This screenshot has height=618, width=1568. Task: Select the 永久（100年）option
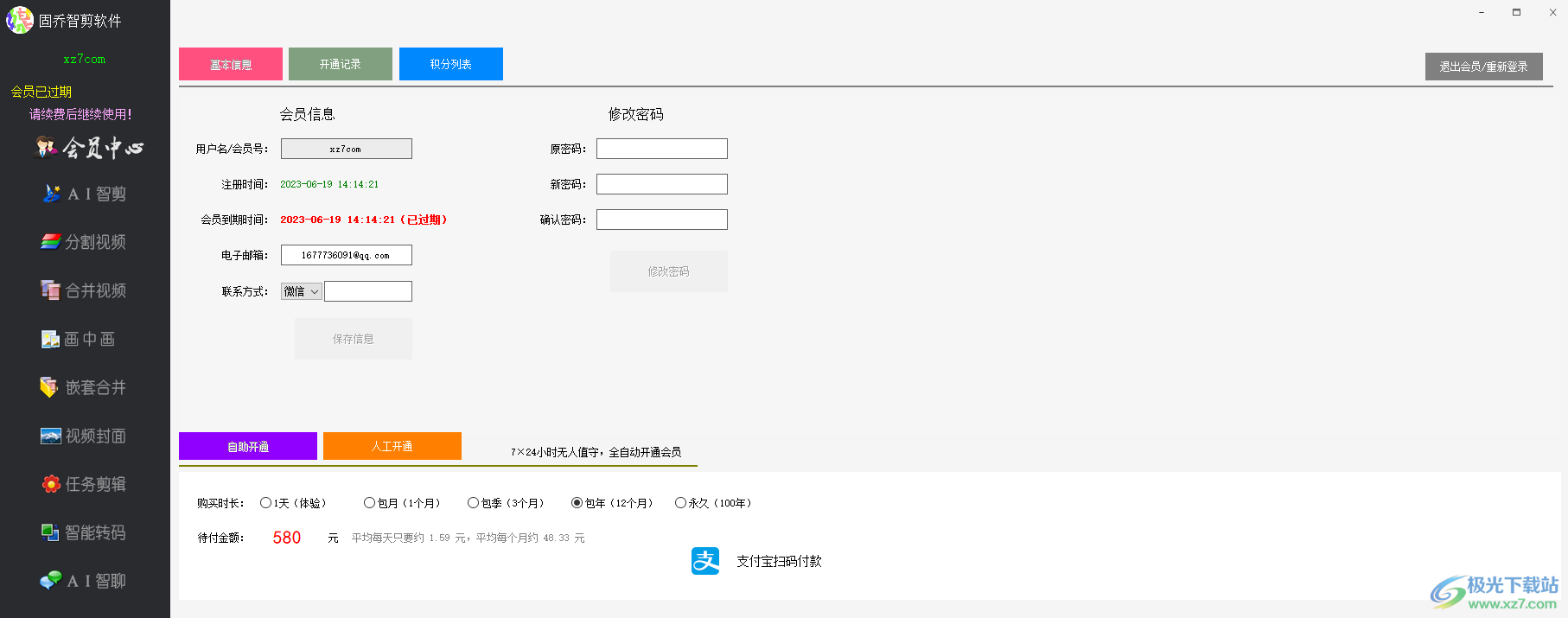(x=713, y=503)
